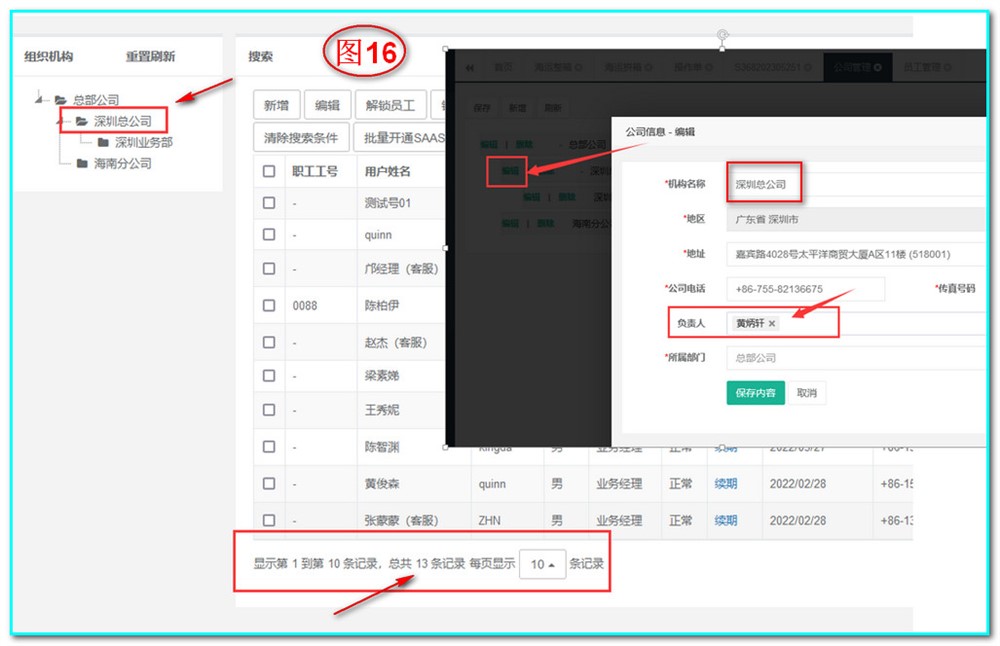The width and height of the screenshot is (1000, 646).
Task: Check the box for the 测试号01 row
Action: click(x=269, y=203)
